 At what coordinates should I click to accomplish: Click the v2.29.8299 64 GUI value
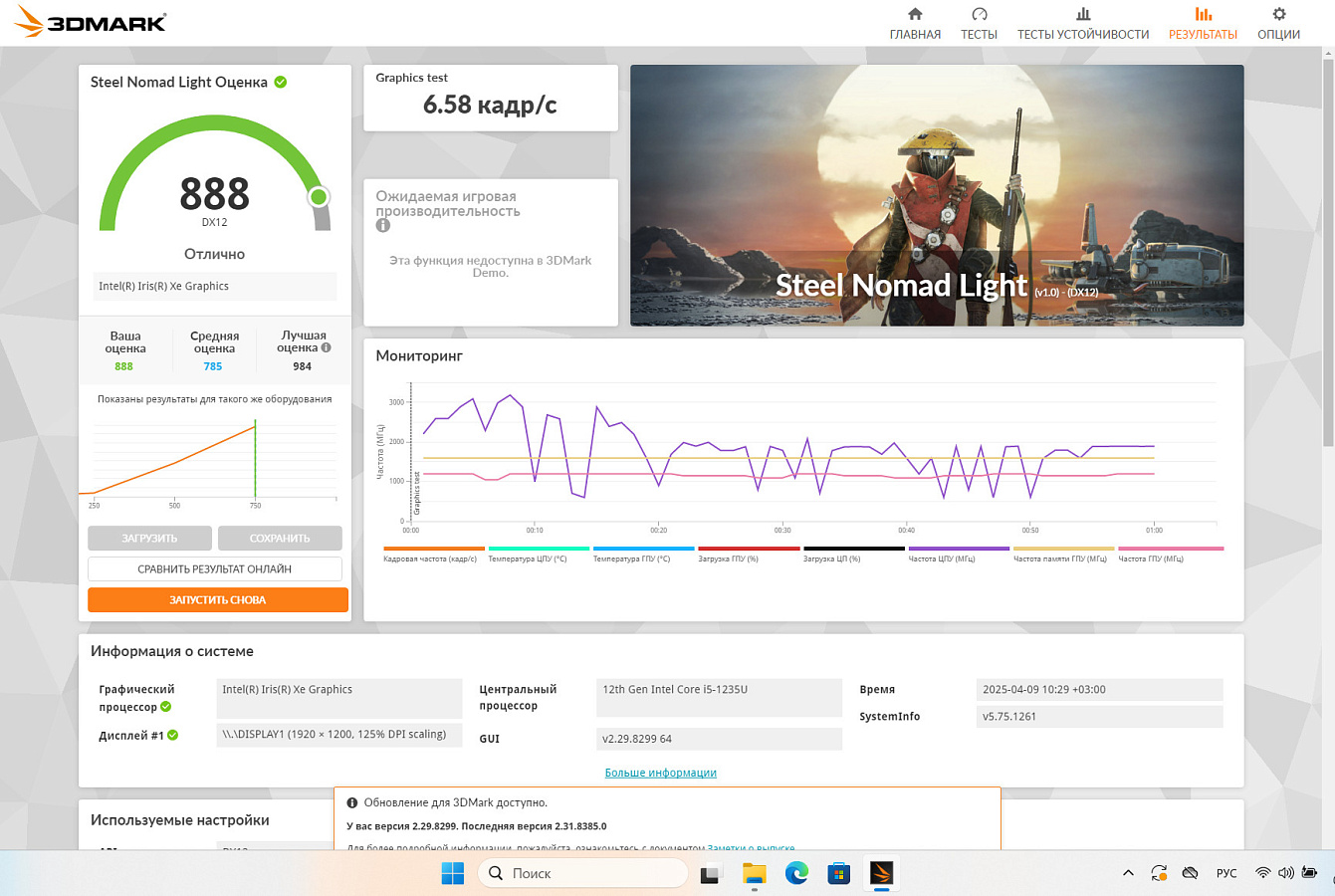[719, 739]
